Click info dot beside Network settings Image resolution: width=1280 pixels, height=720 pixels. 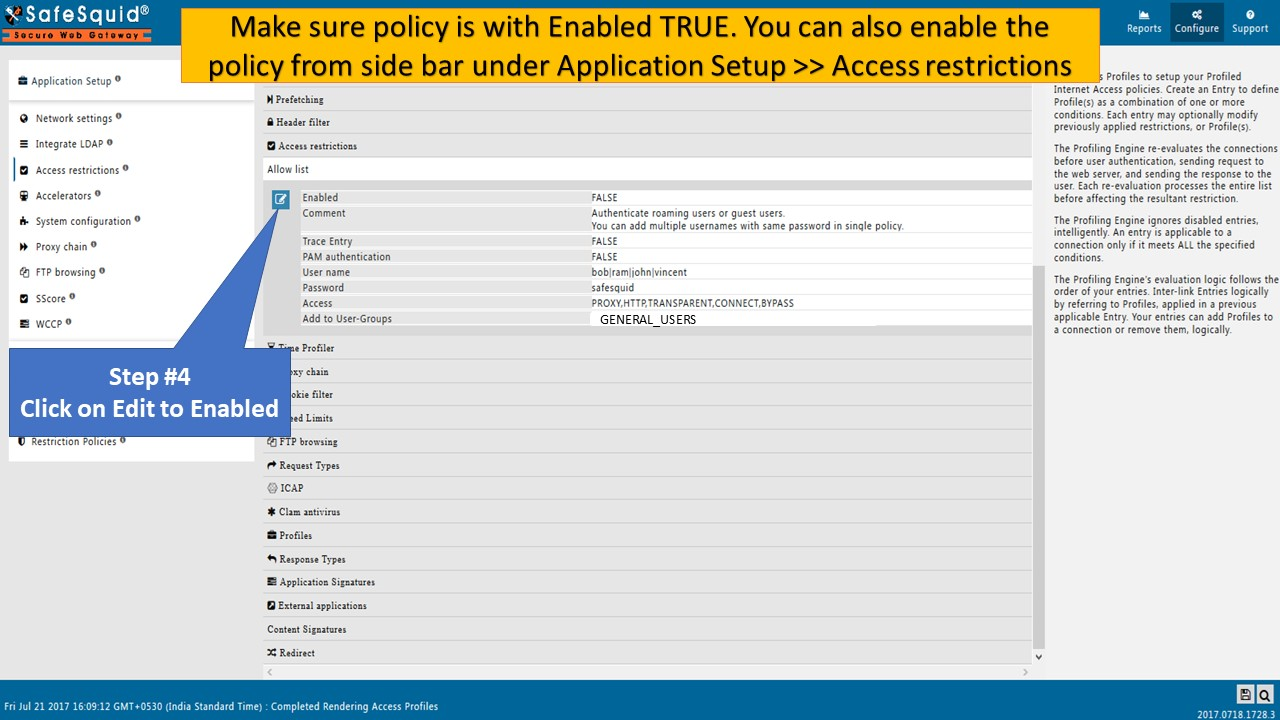click(118, 116)
